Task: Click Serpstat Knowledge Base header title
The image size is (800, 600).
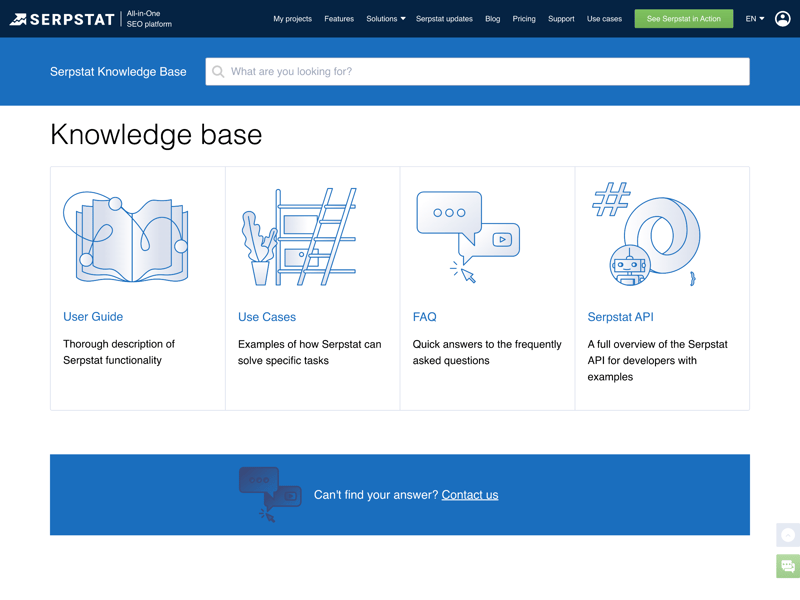Action: coord(118,71)
